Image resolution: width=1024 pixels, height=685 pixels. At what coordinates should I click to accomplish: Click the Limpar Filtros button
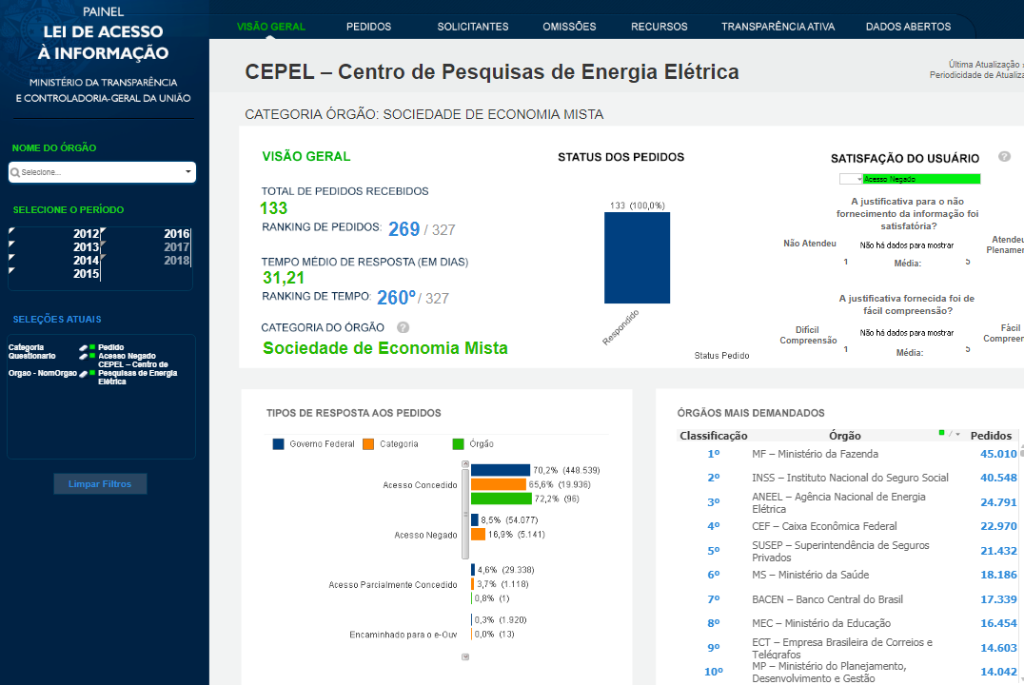coord(100,484)
